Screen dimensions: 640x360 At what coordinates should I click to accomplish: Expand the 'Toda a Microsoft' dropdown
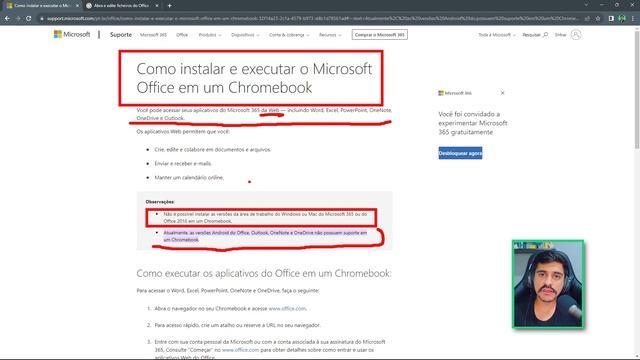497,35
